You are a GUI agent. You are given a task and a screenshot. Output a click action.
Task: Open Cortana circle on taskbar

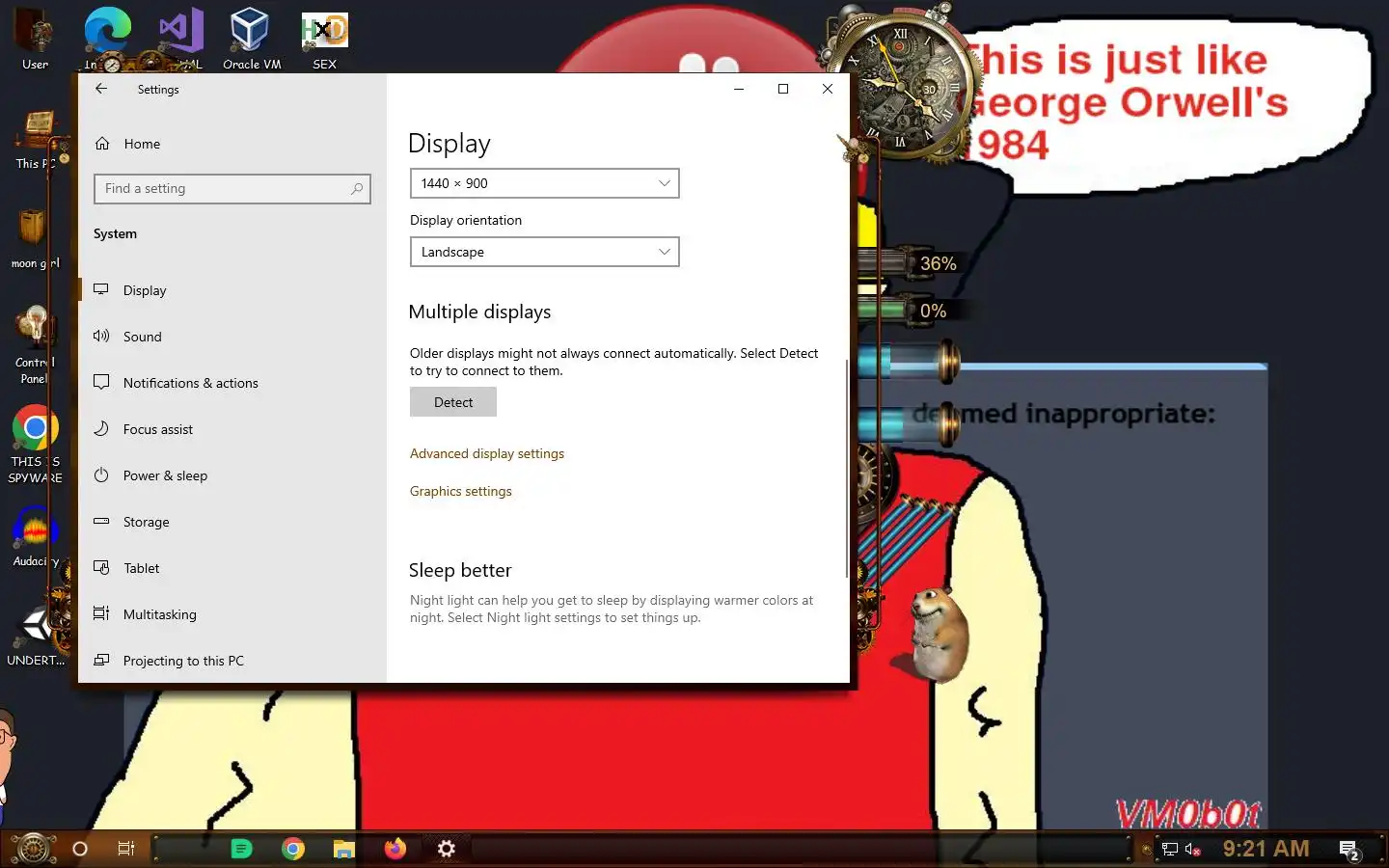point(80,849)
